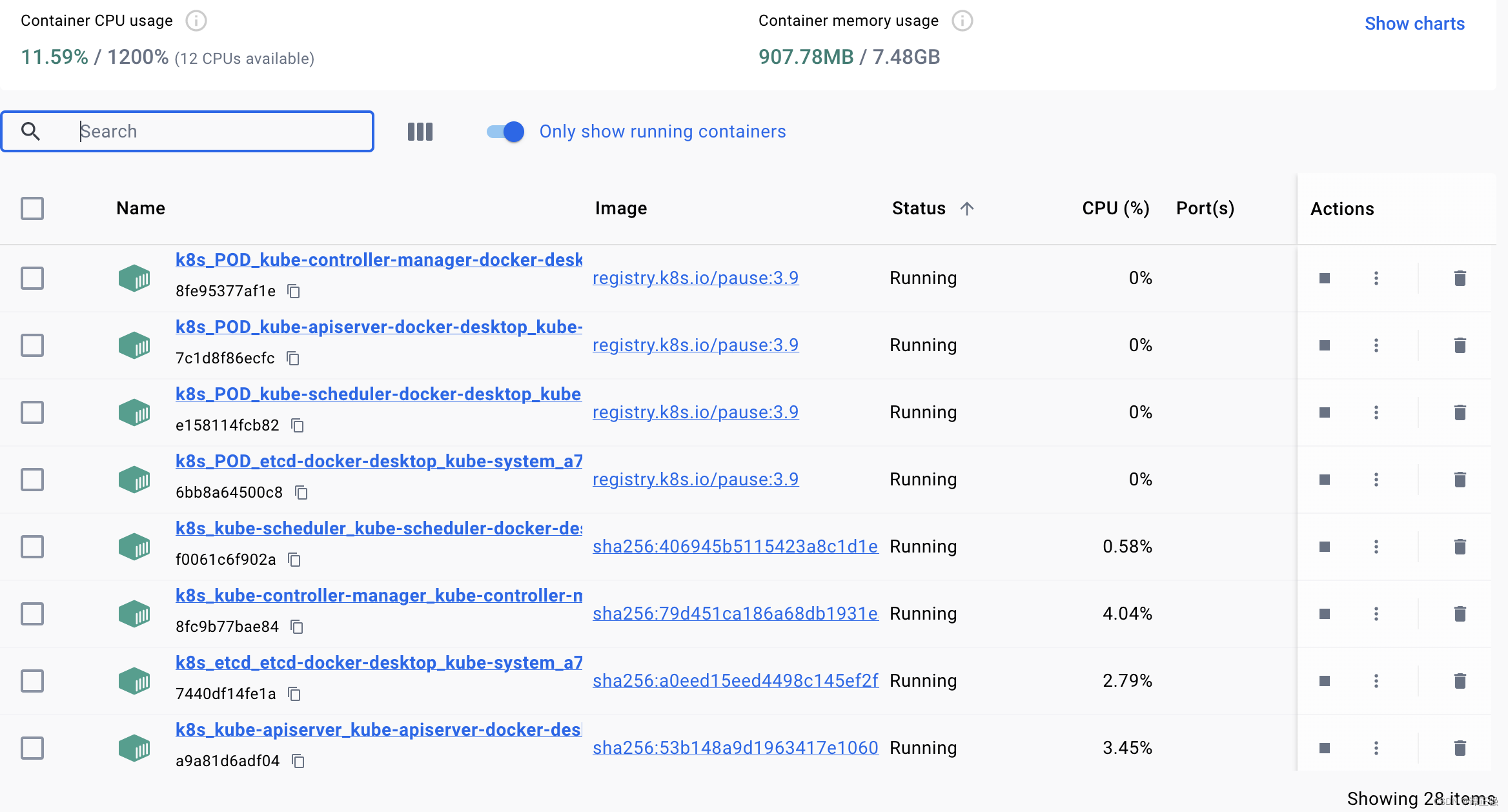Delete the a9a81d6adf04 container
Image resolution: width=1508 pixels, height=812 pixels.
tap(1460, 748)
